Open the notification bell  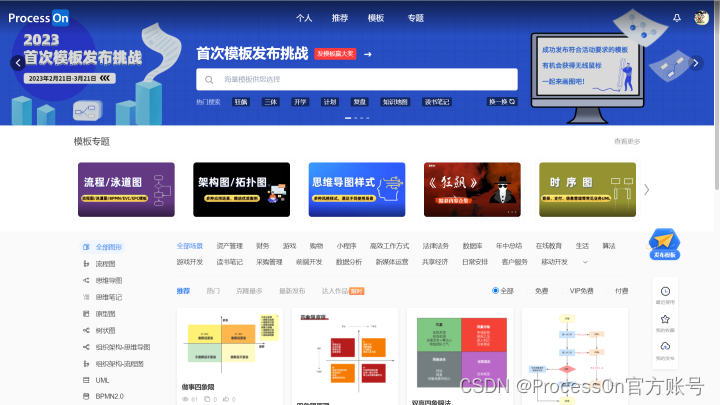[677, 18]
